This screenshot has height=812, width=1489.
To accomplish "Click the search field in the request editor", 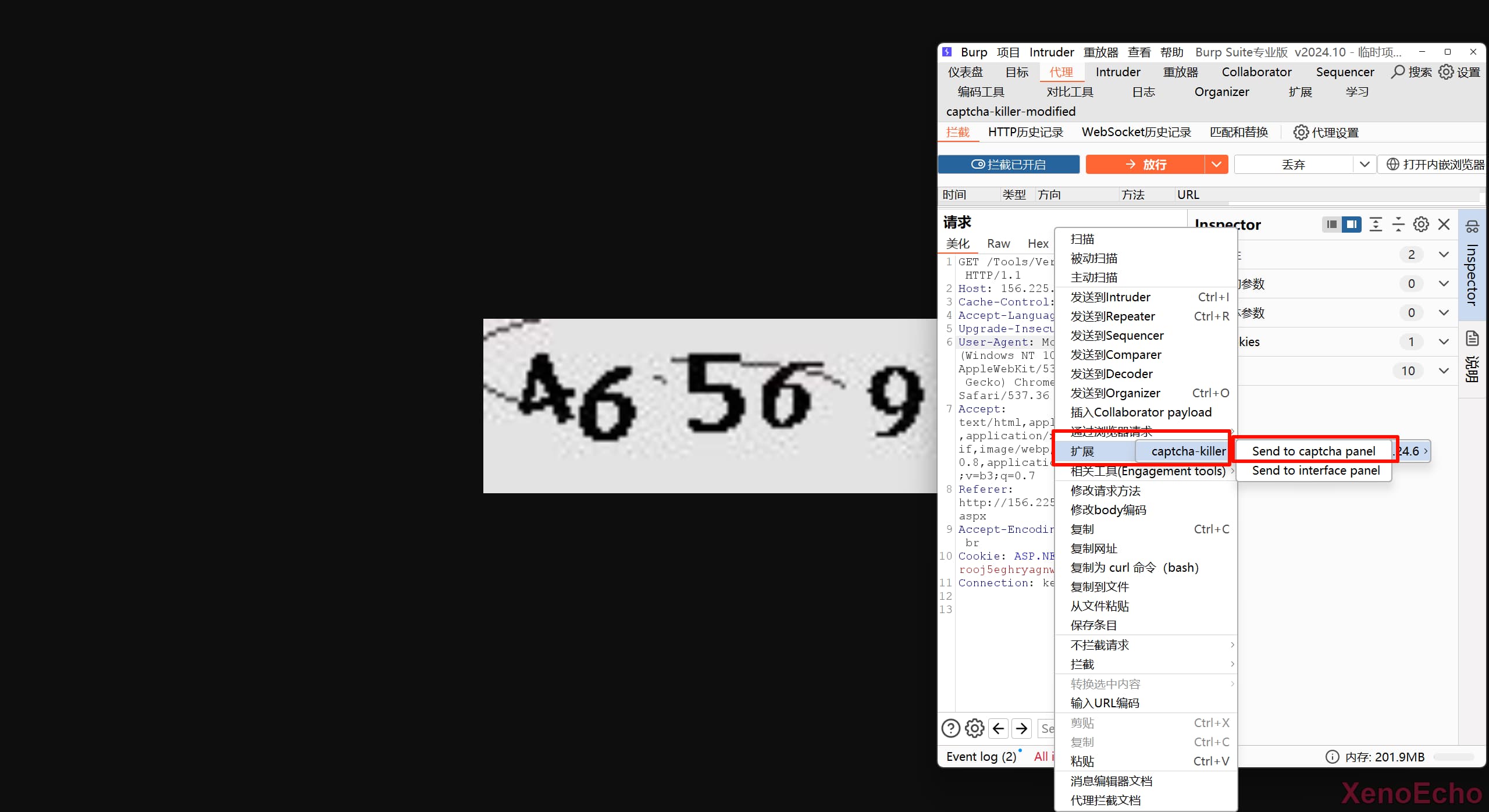I will point(1046,728).
